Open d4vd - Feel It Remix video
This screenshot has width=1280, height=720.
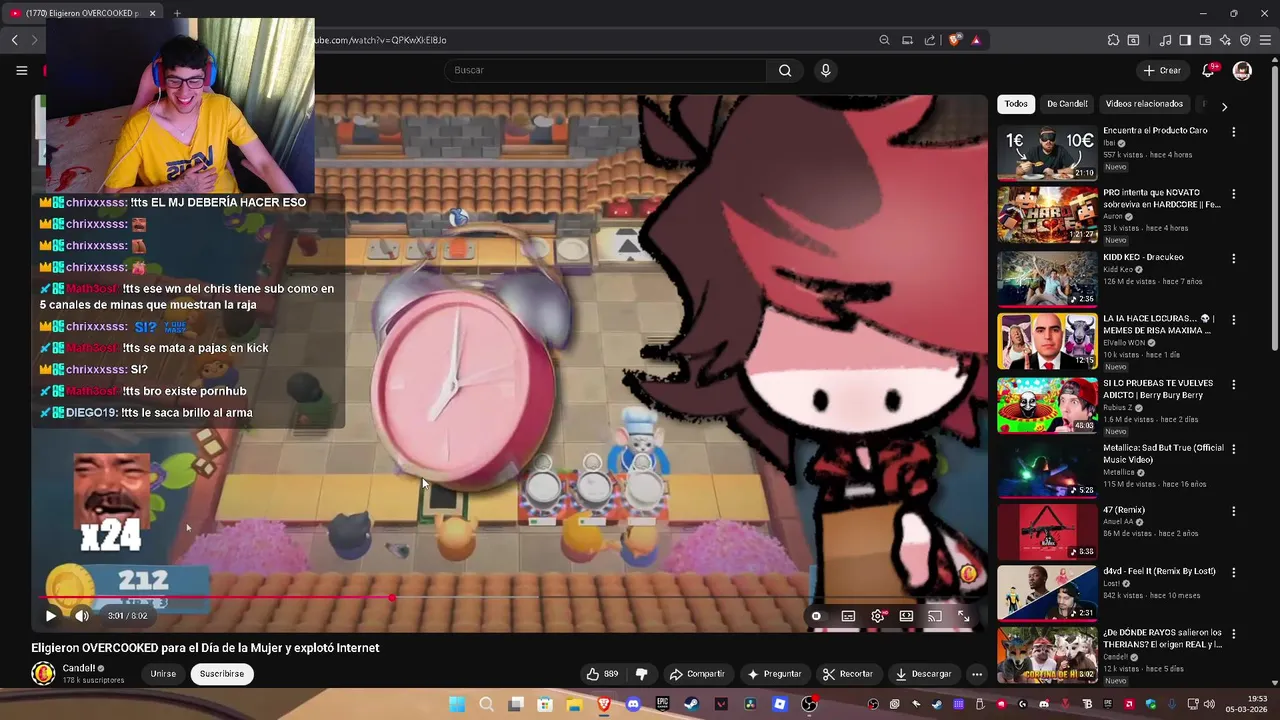point(1047,593)
